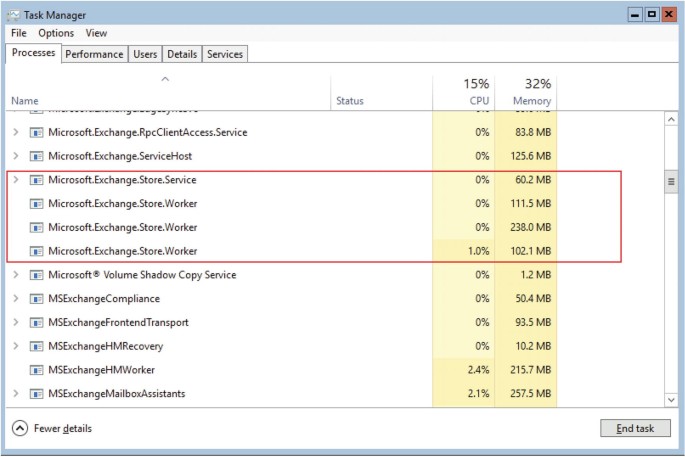Click the 257.5 MB memory value

pyautogui.click(x=530, y=394)
